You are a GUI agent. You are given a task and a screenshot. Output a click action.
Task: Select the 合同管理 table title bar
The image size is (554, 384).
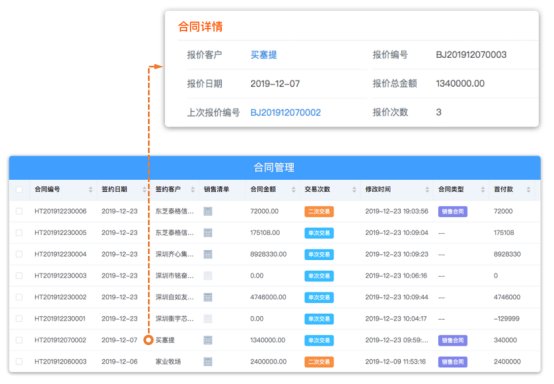click(275, 168)
